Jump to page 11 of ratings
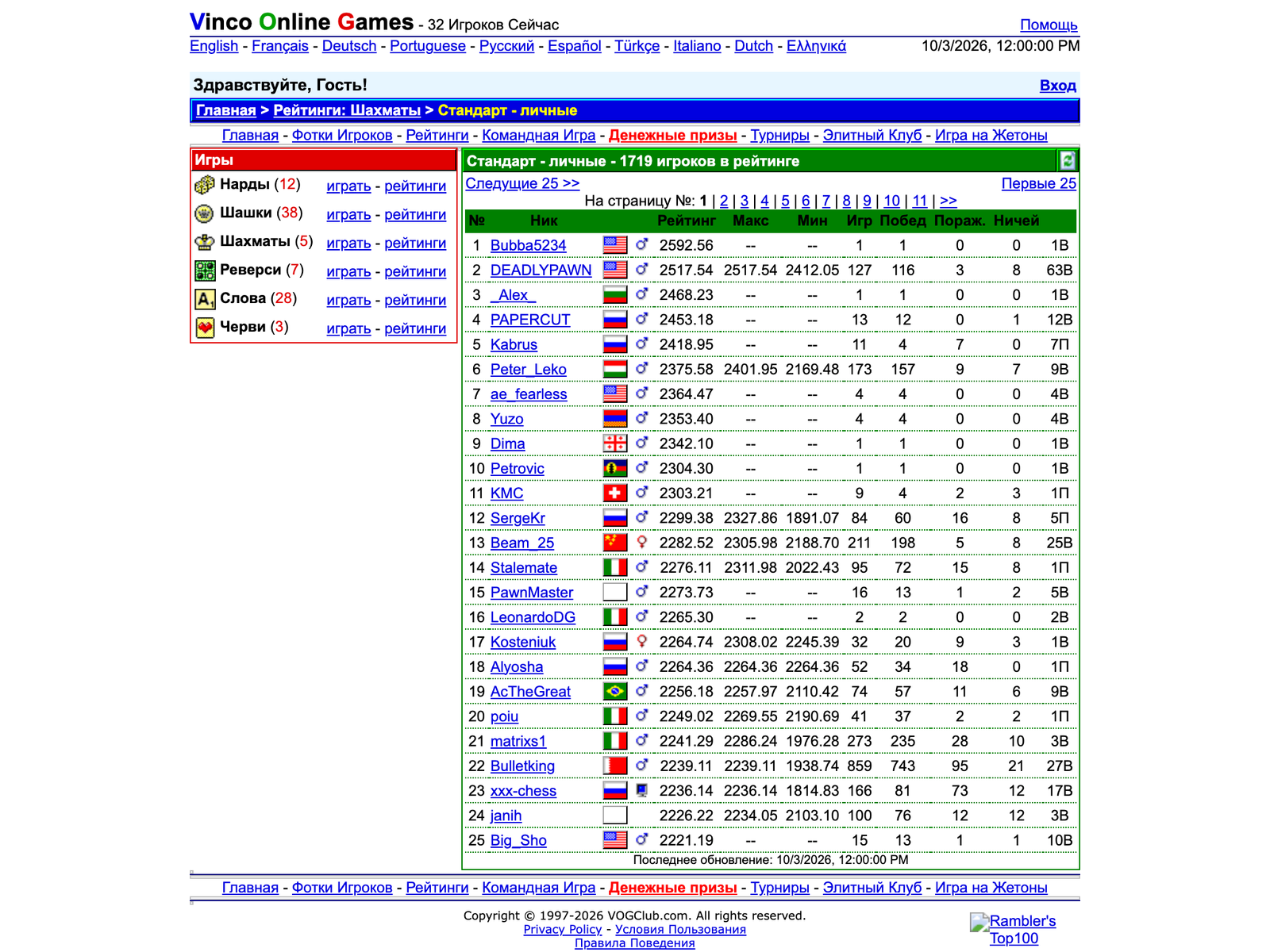 920,201
